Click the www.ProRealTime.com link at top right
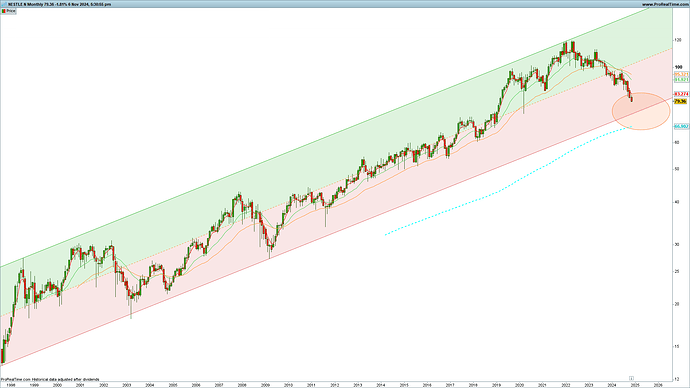Image resolution: width=690 pixels, height=388 pixels. 665,4
